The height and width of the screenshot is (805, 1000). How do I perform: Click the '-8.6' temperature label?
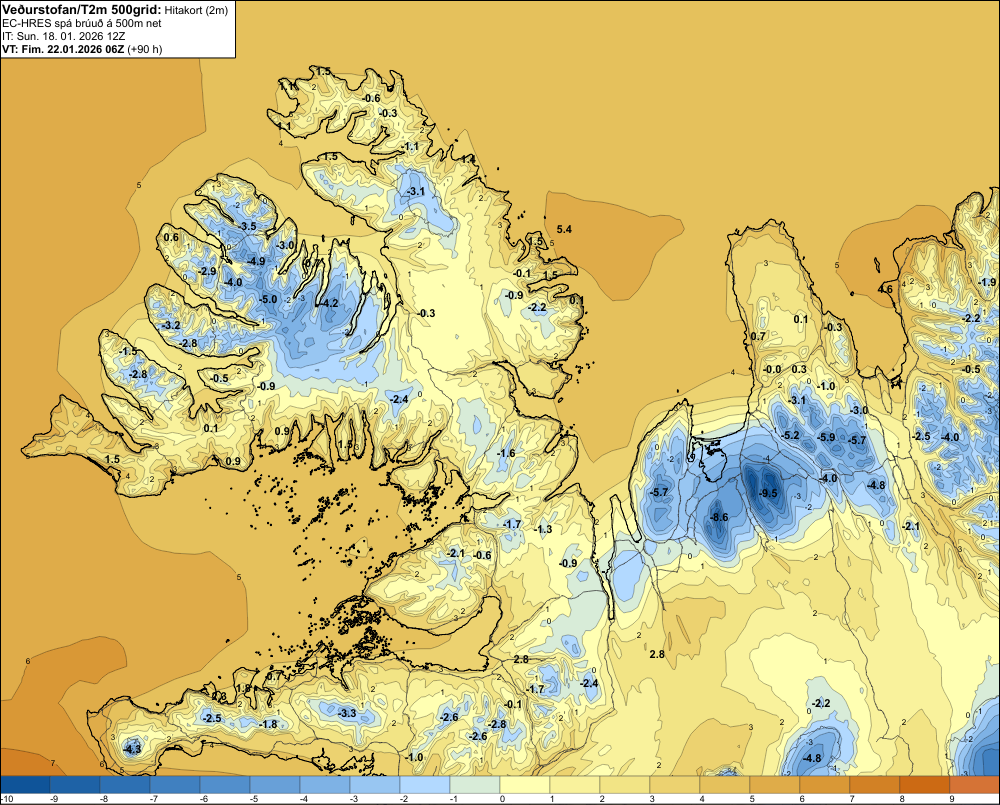(719, 517)
